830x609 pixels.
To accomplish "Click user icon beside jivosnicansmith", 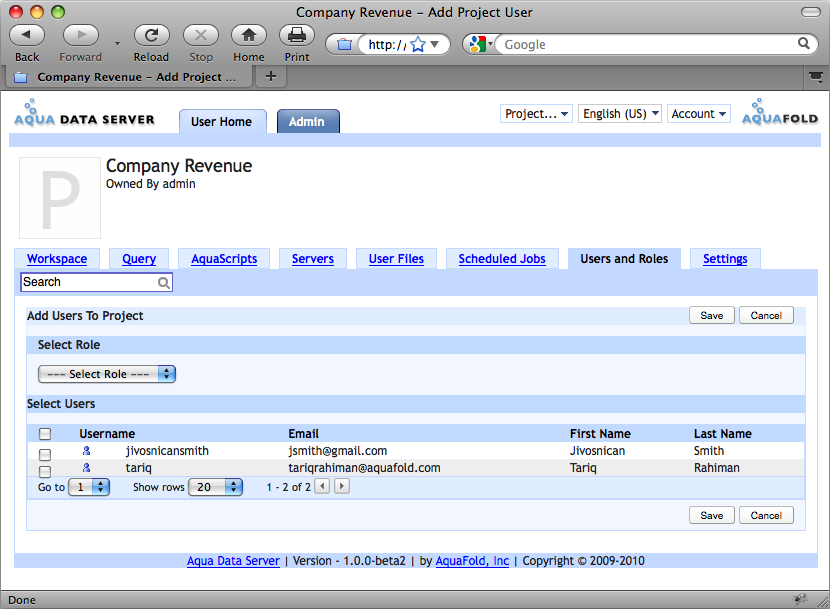I will [86, 451].
